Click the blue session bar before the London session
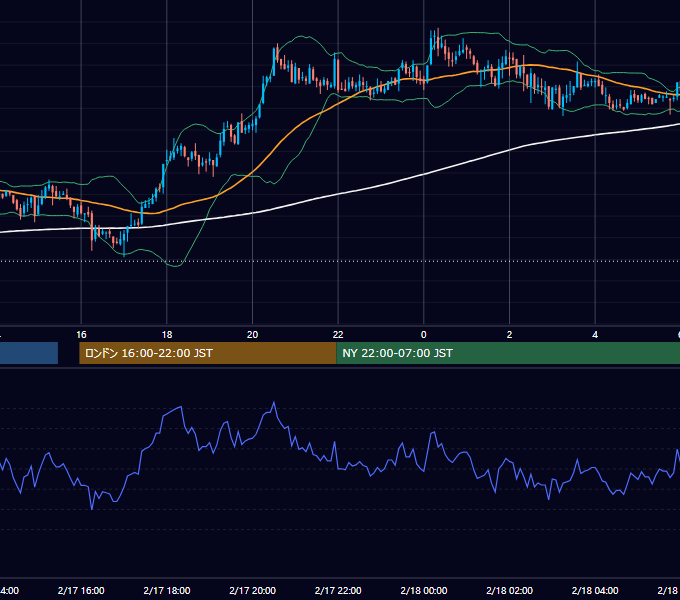Screen dimensions: 680x600 pos(29,353)
